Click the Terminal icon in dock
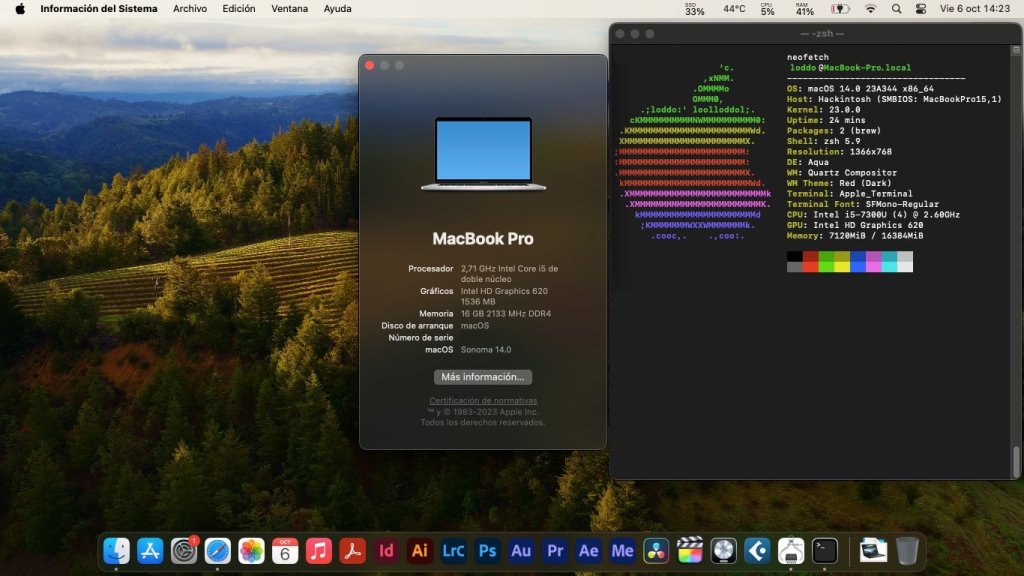Viewport: 1024px width, 576px height. point(825,551)
